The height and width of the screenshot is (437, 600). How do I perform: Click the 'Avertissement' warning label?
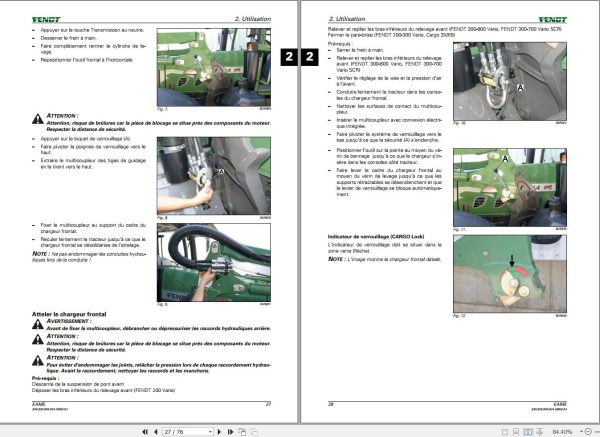[x=69, y=321]
